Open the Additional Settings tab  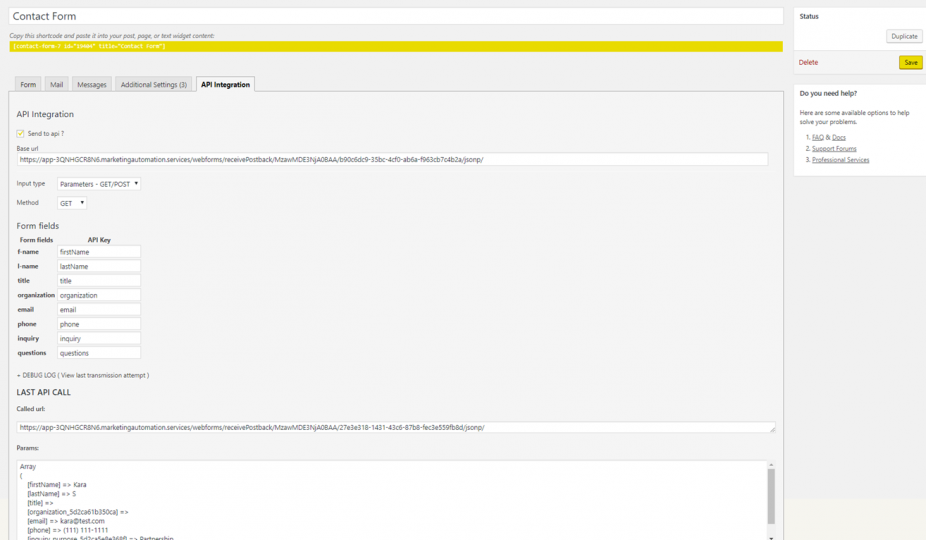click(x=153, y=85)
